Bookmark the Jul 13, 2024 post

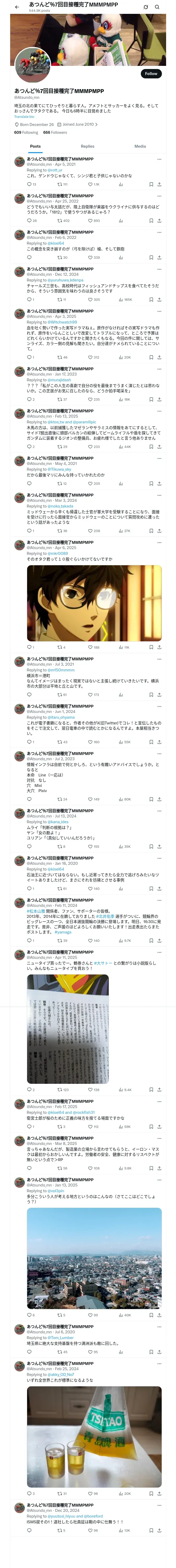[151, 847]
